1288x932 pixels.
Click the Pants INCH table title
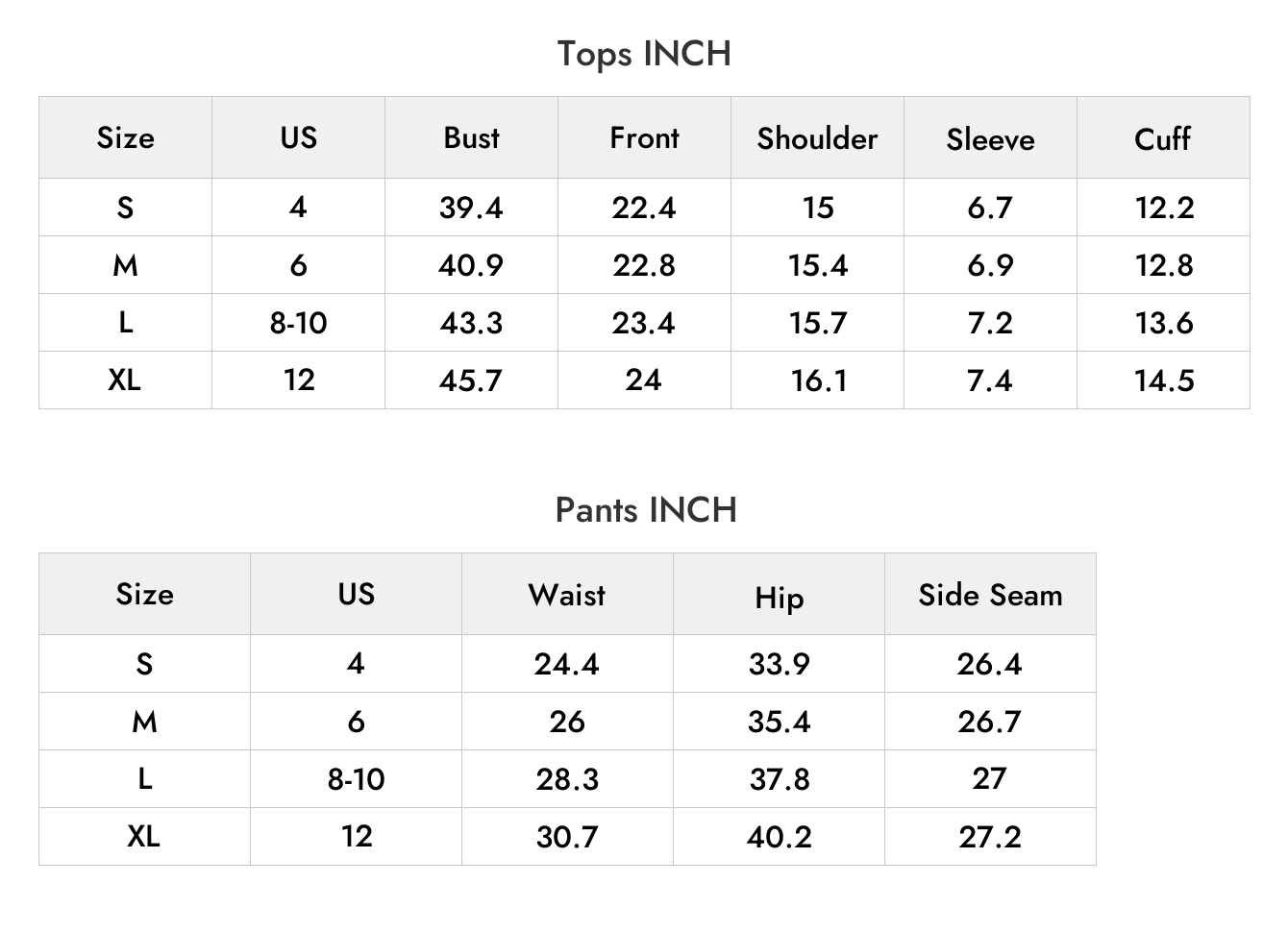(646, 510)
